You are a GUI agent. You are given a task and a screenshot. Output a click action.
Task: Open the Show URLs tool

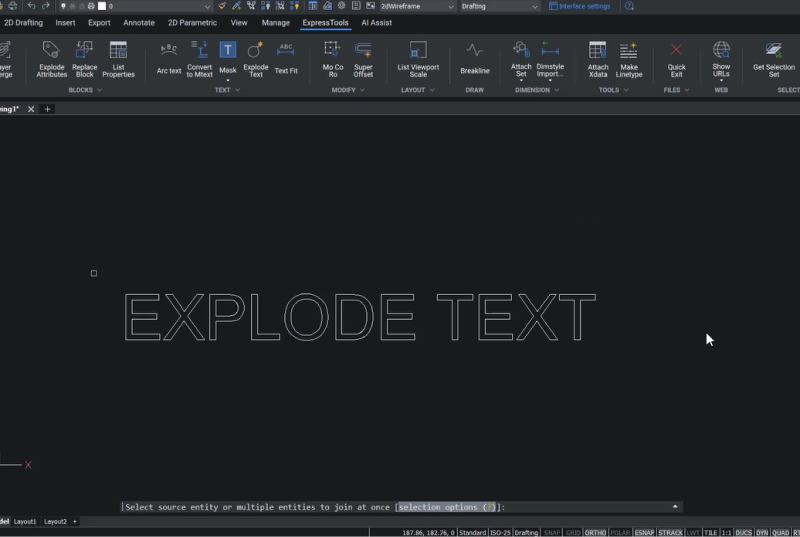[721, 60]
